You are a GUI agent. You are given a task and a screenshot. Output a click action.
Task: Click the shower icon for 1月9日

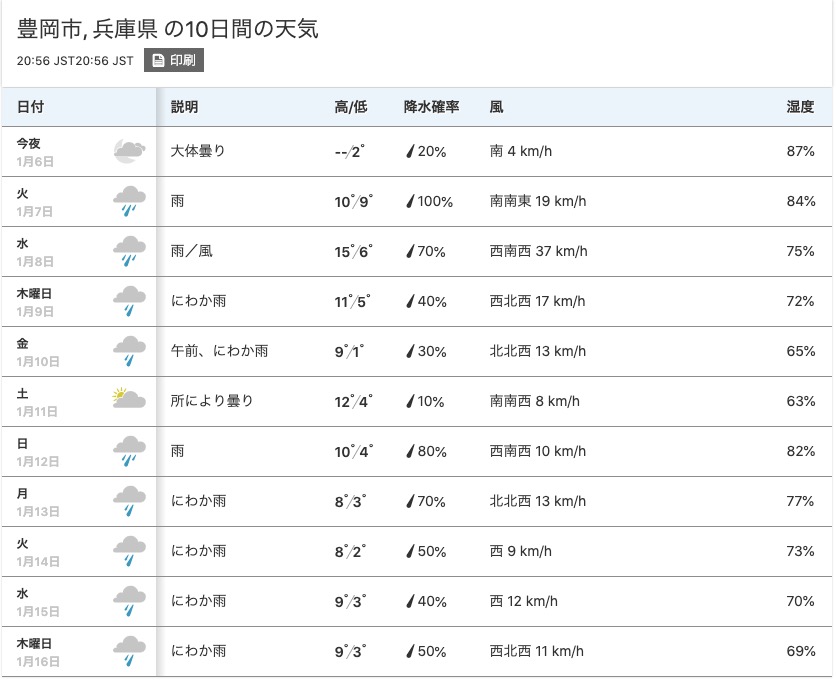tap(129, 301)
